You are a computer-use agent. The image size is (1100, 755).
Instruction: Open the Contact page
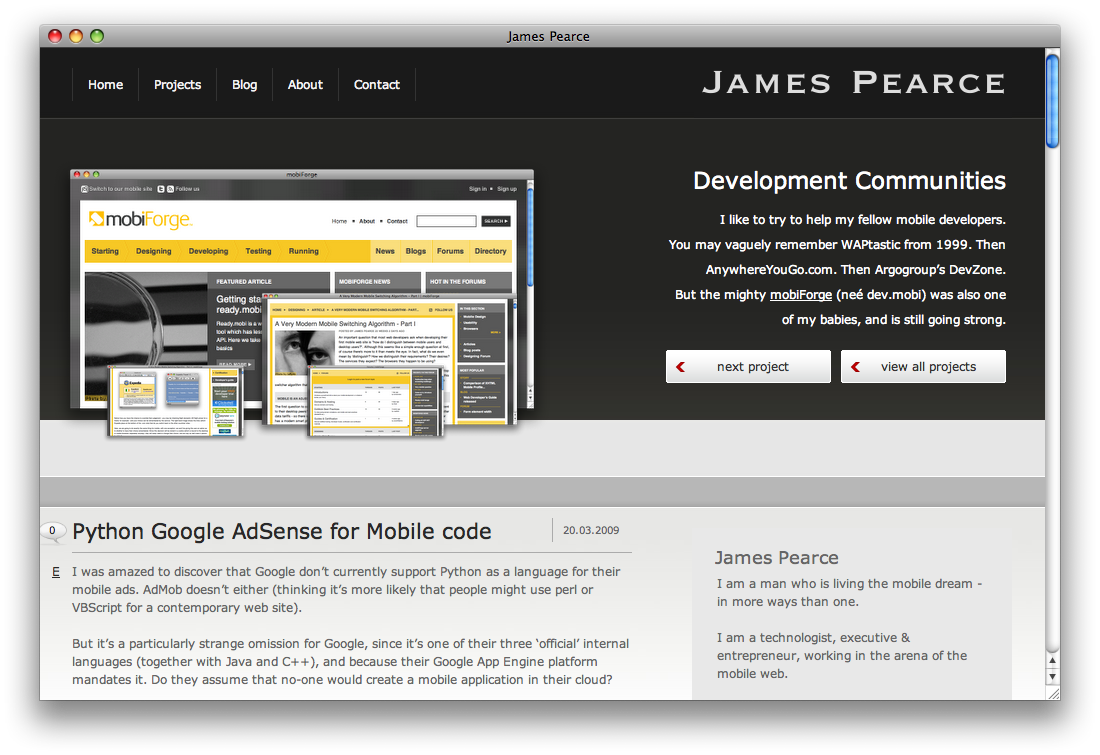[377, 85]
